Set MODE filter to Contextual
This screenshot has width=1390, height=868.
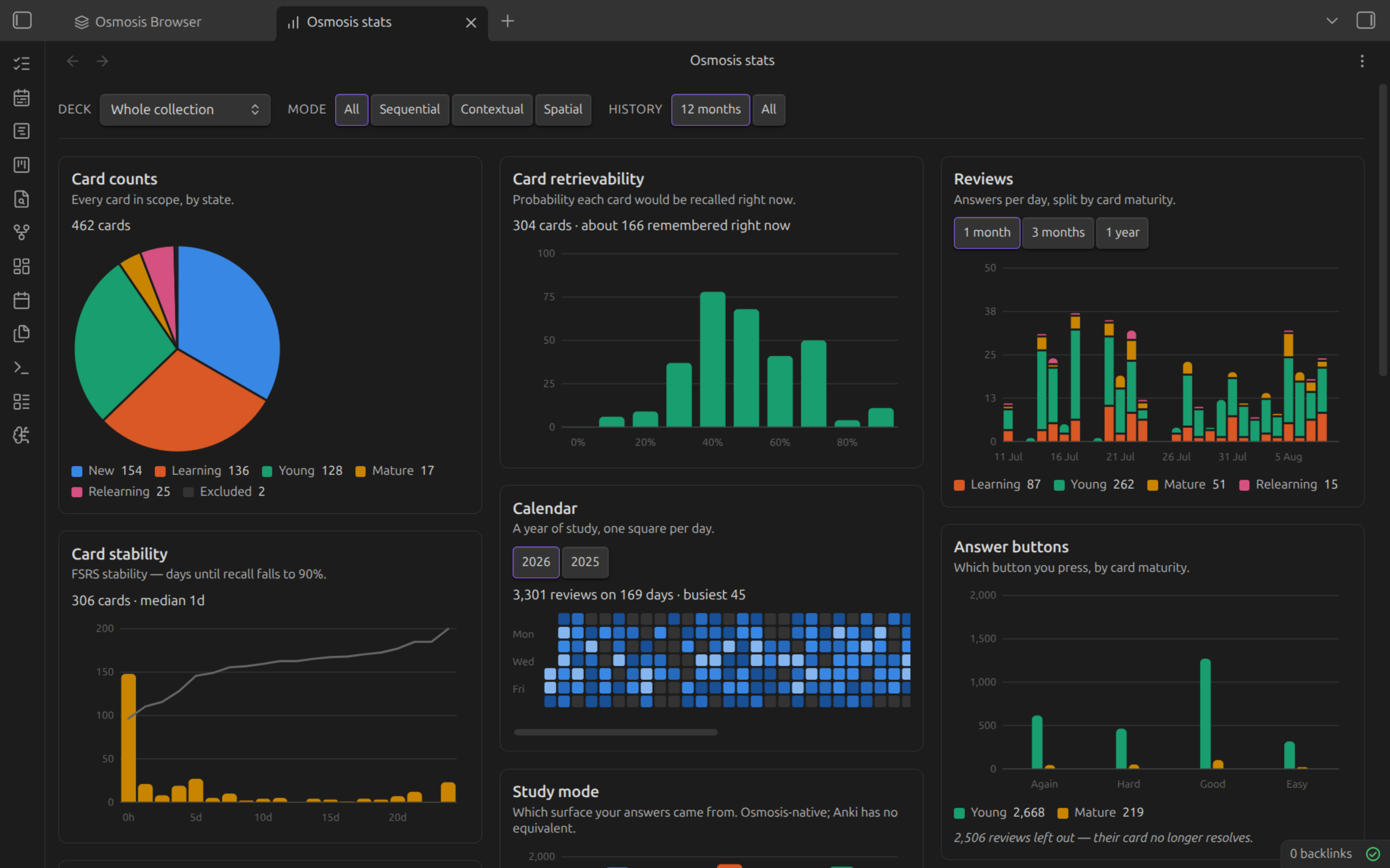pyautogui.click(x=492, y=110)
